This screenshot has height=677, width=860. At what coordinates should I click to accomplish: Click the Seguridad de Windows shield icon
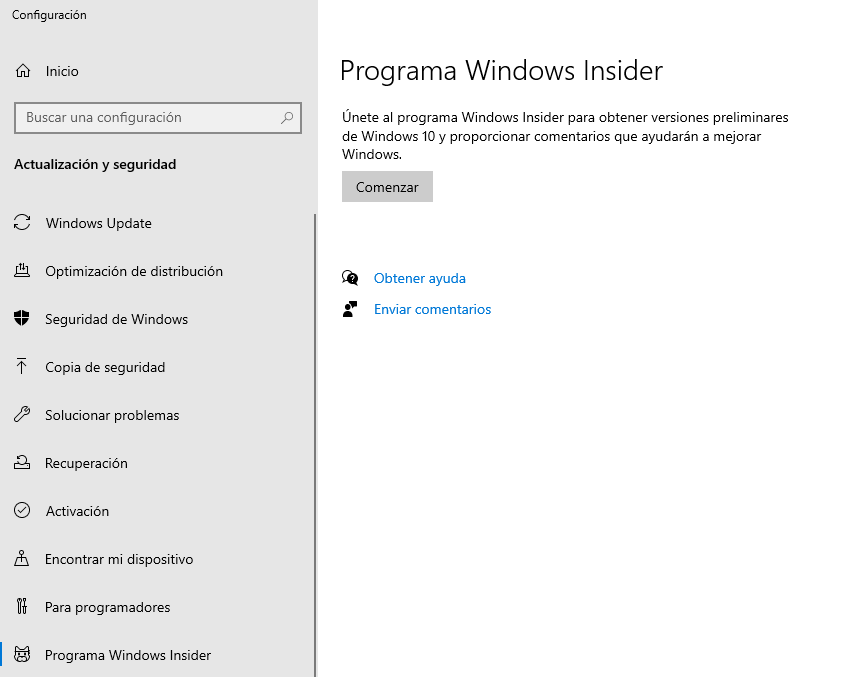(x=22, y=319)
